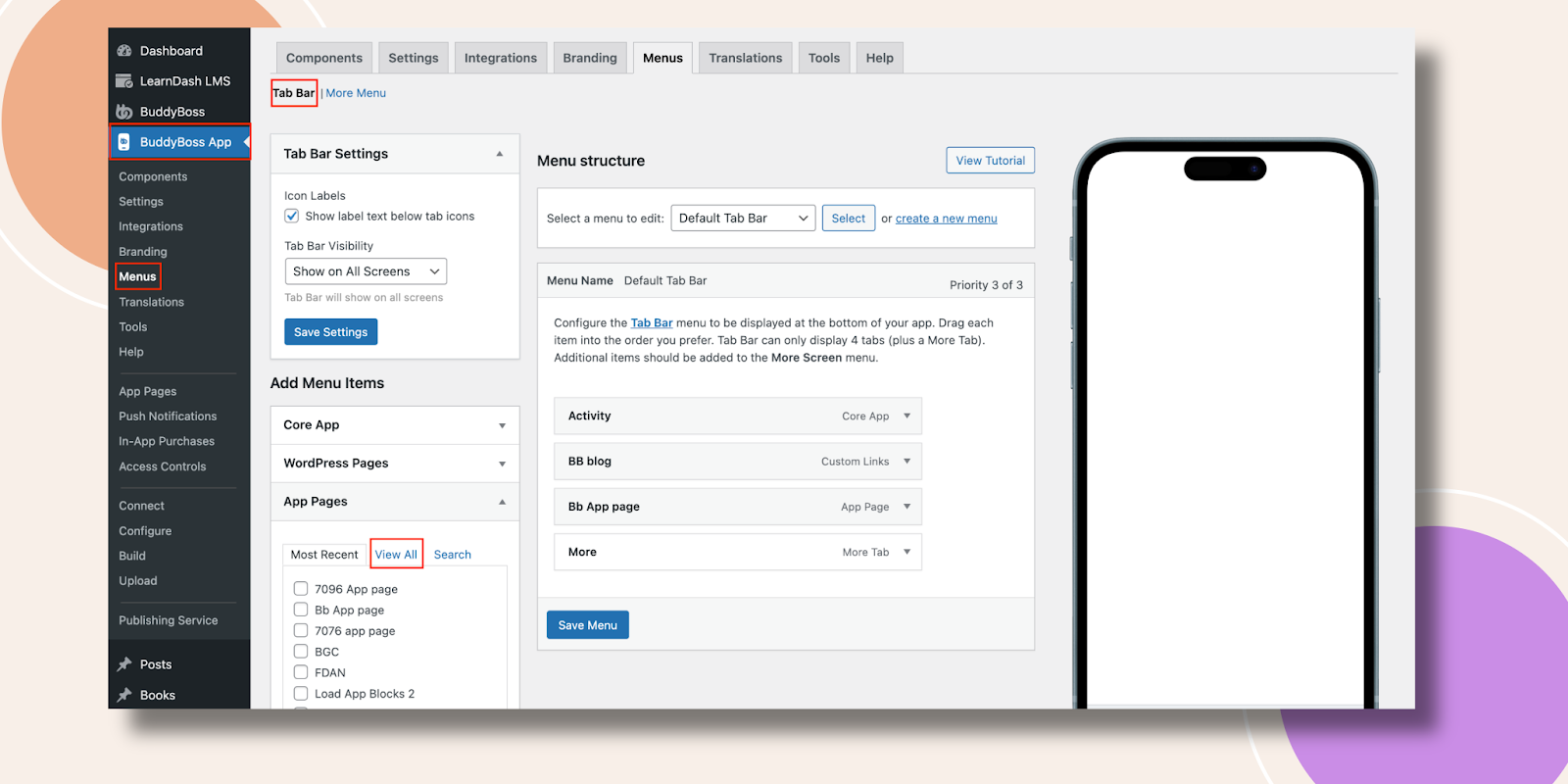Viewport: 1568px width, 784px height.
Task: Open Components in the sidebar submenu
Action: pyautogui.click(x=153, y=176)
